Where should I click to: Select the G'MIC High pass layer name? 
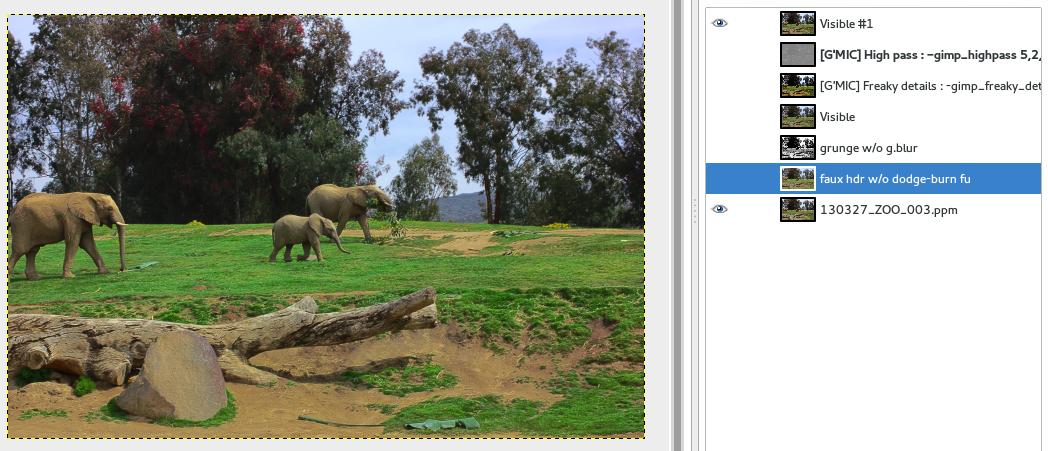[930, 55]
